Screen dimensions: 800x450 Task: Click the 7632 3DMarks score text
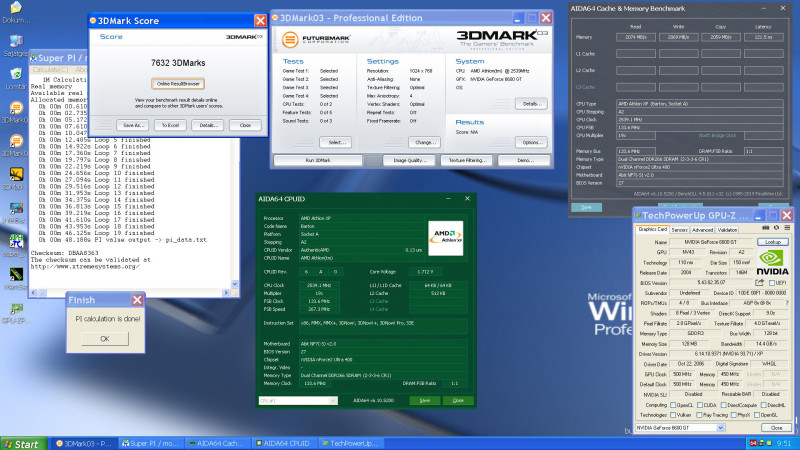point(178,63)
